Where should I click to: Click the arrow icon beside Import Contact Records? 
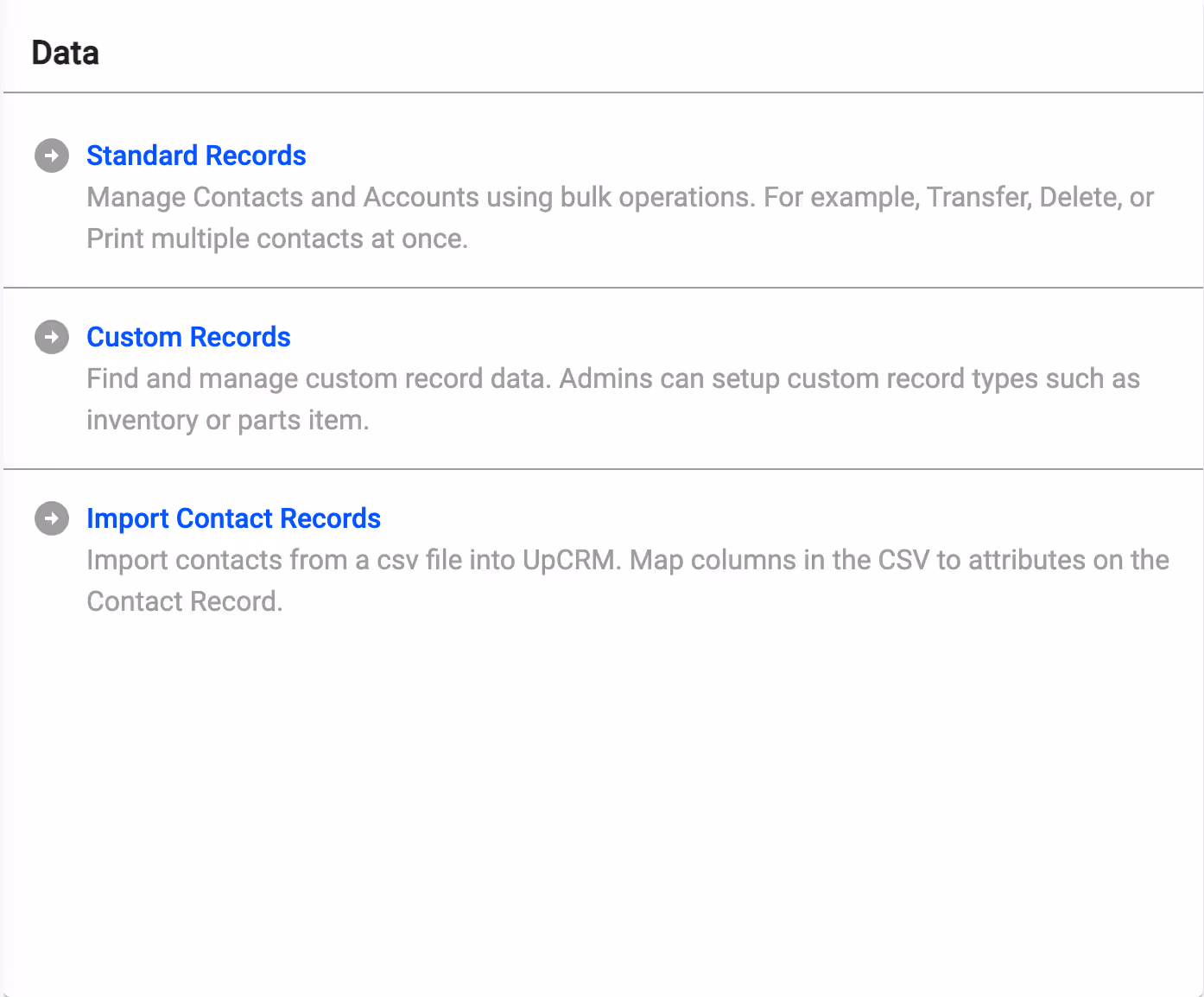pos(52,518)
